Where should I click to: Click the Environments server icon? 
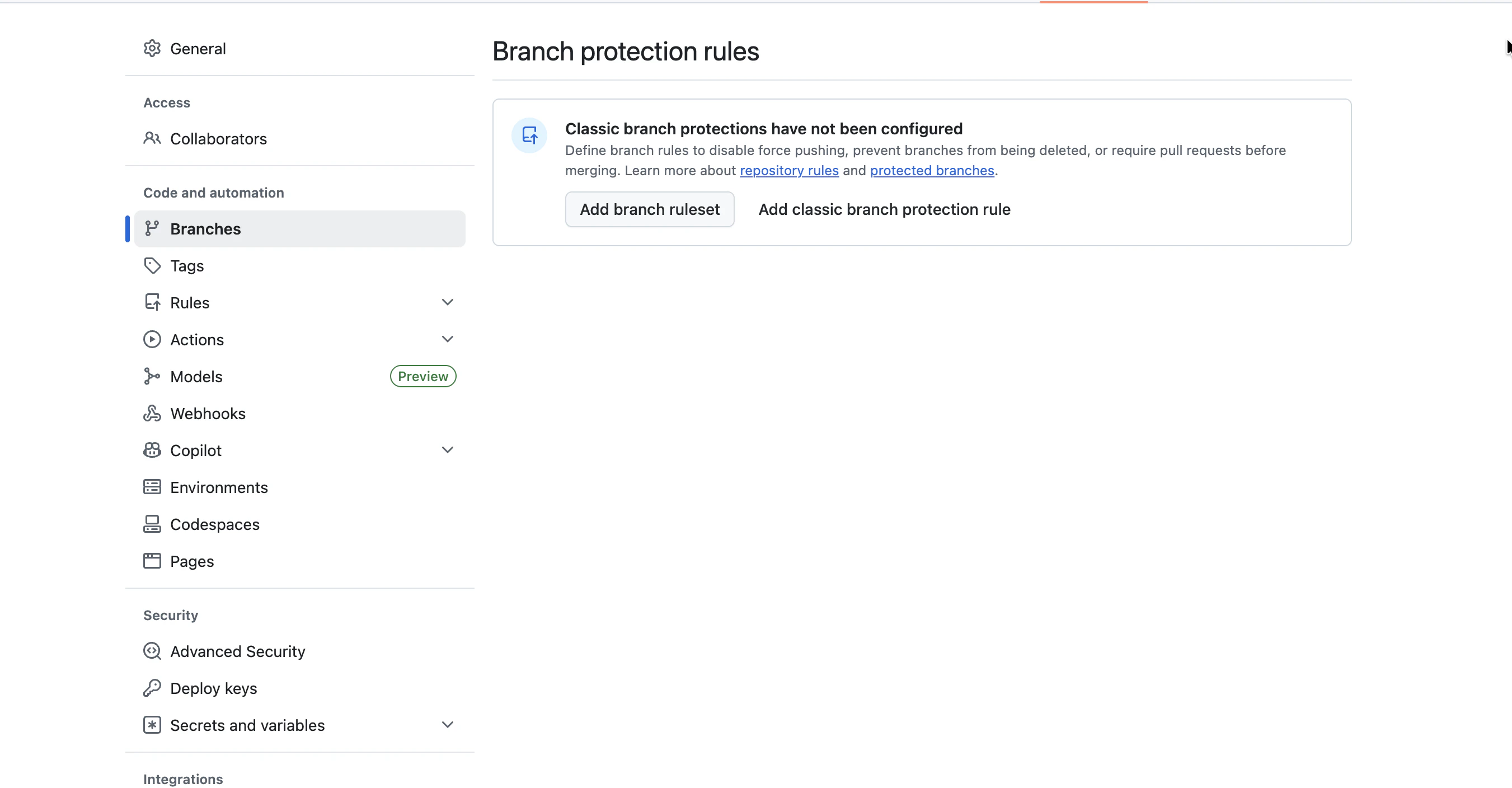152,487
